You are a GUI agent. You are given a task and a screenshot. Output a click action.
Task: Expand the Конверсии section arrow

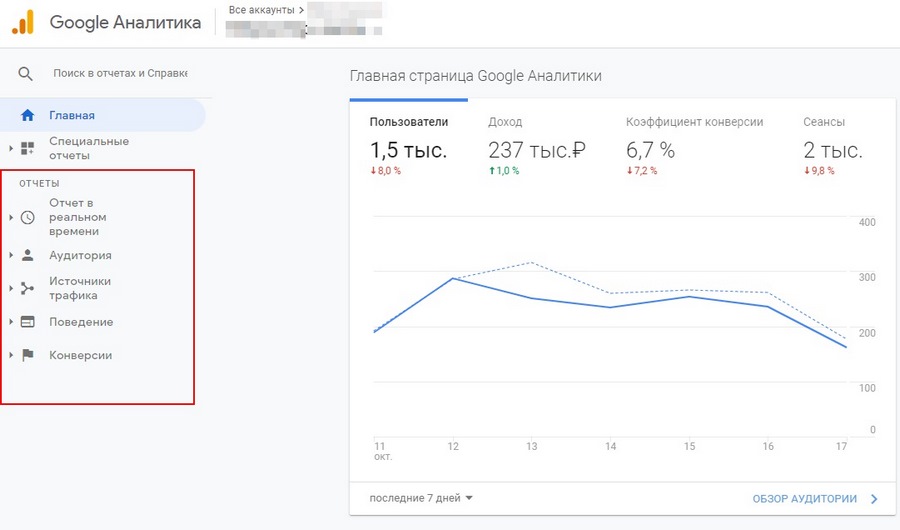point(11,355)
